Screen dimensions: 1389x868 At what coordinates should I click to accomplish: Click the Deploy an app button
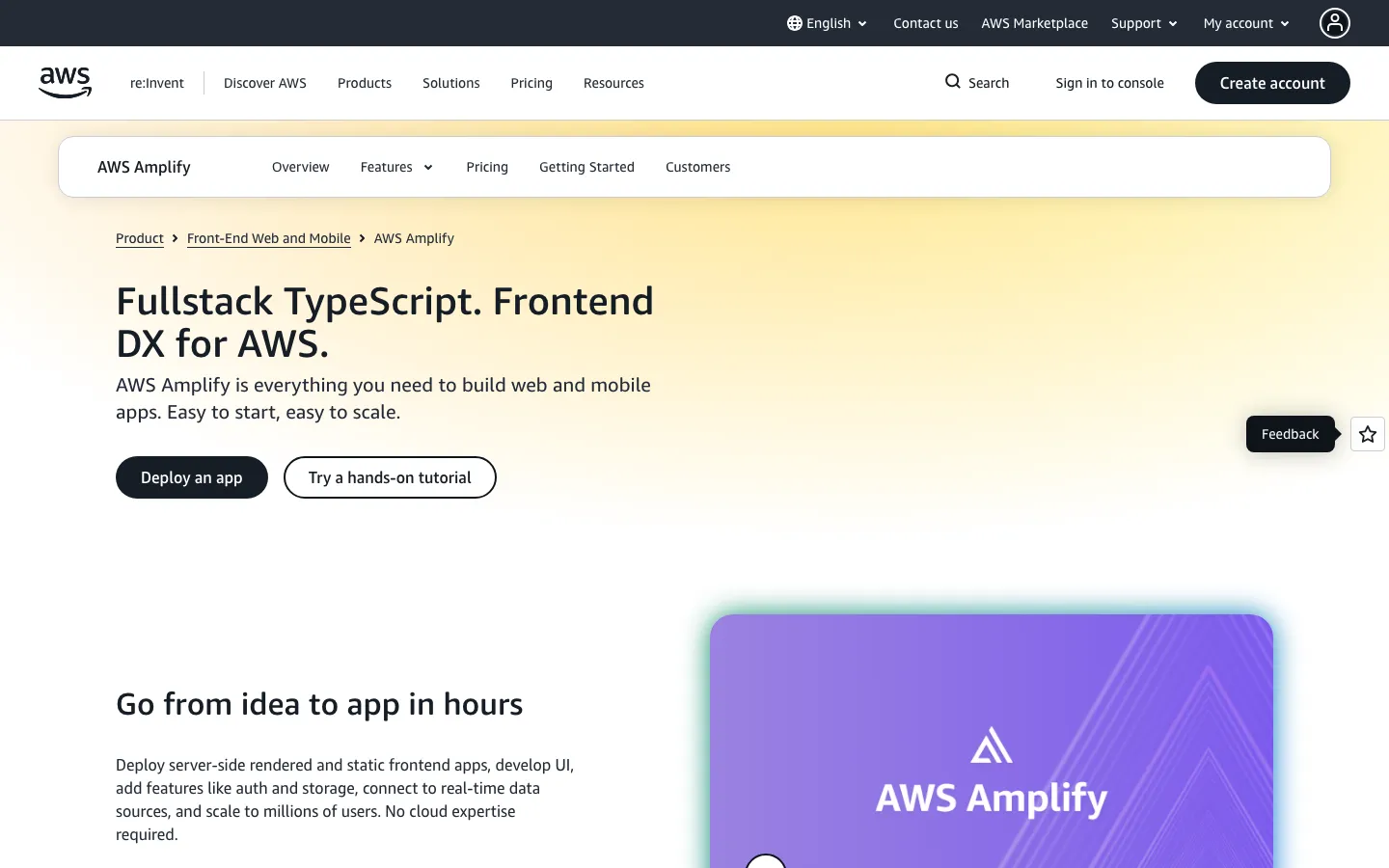click(192, 477)
